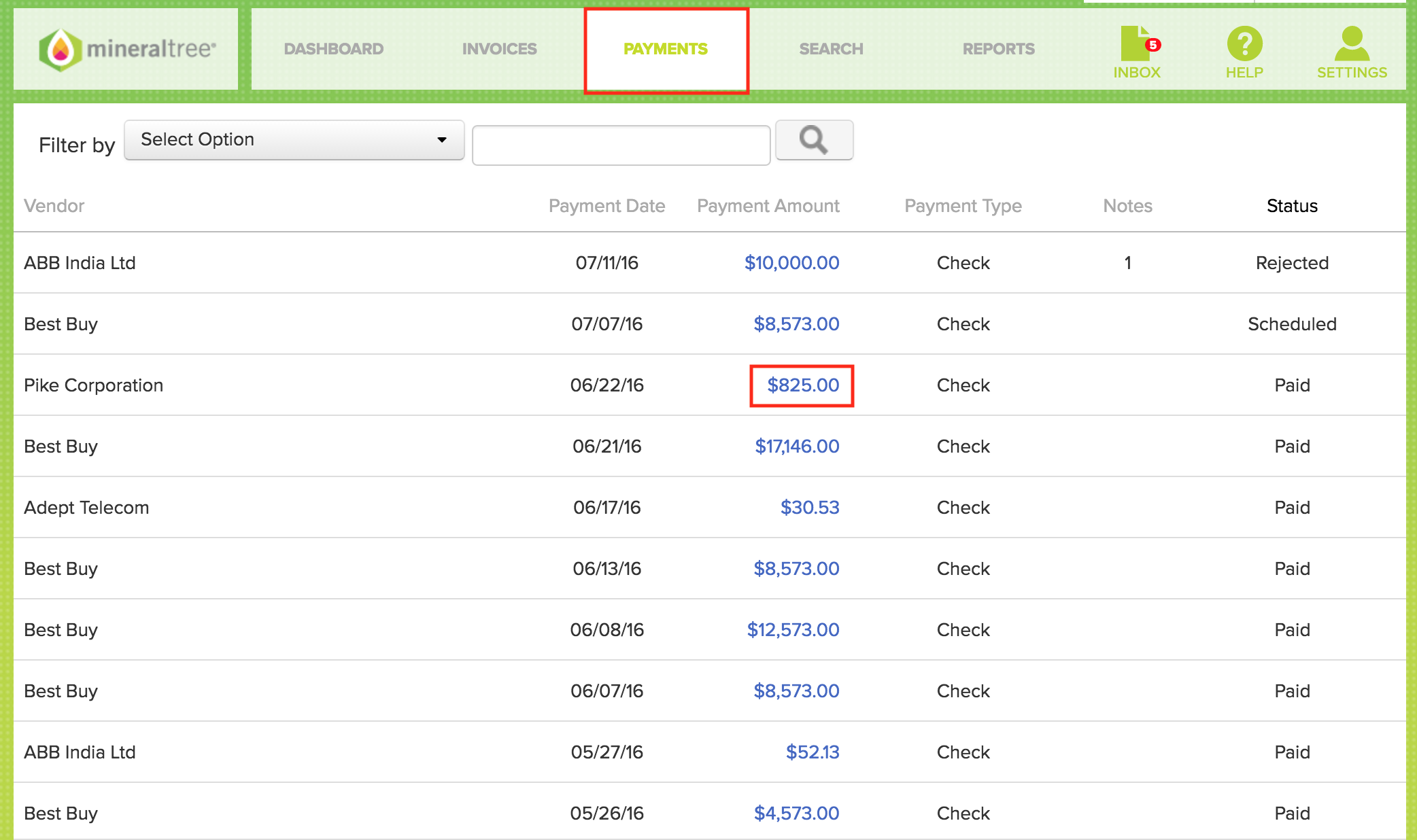Viewport: 1417px width, 840px height.
Task: Go to the Invoices tab
Action: click(x=500, y=49)
